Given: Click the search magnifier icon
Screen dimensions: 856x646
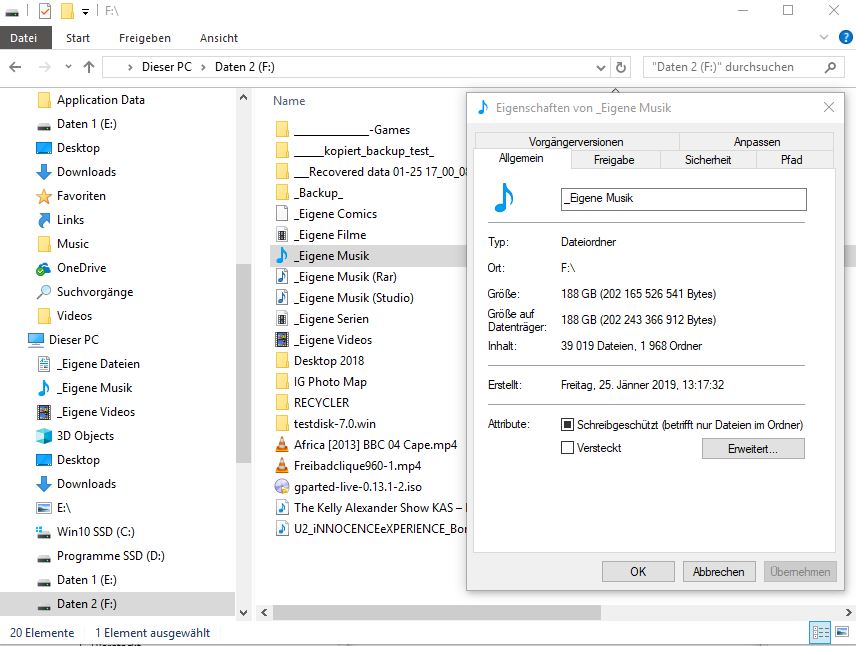Looking at the screenshot, I should (x=830, y=67).
